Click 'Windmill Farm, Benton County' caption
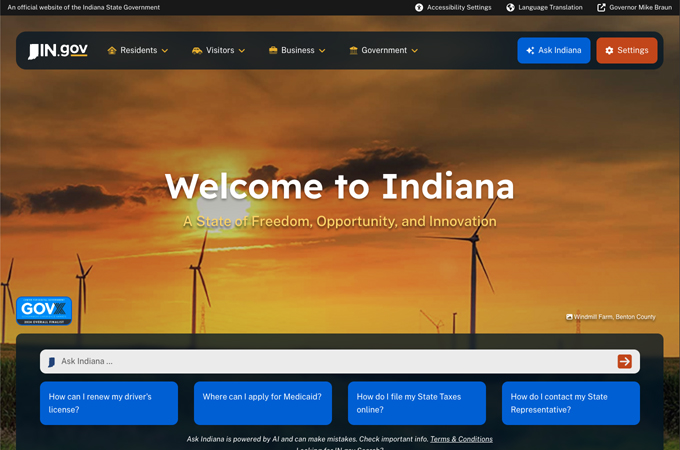This screenshot has width=680, height=450. pyautogui.click(x=615, y=317)
